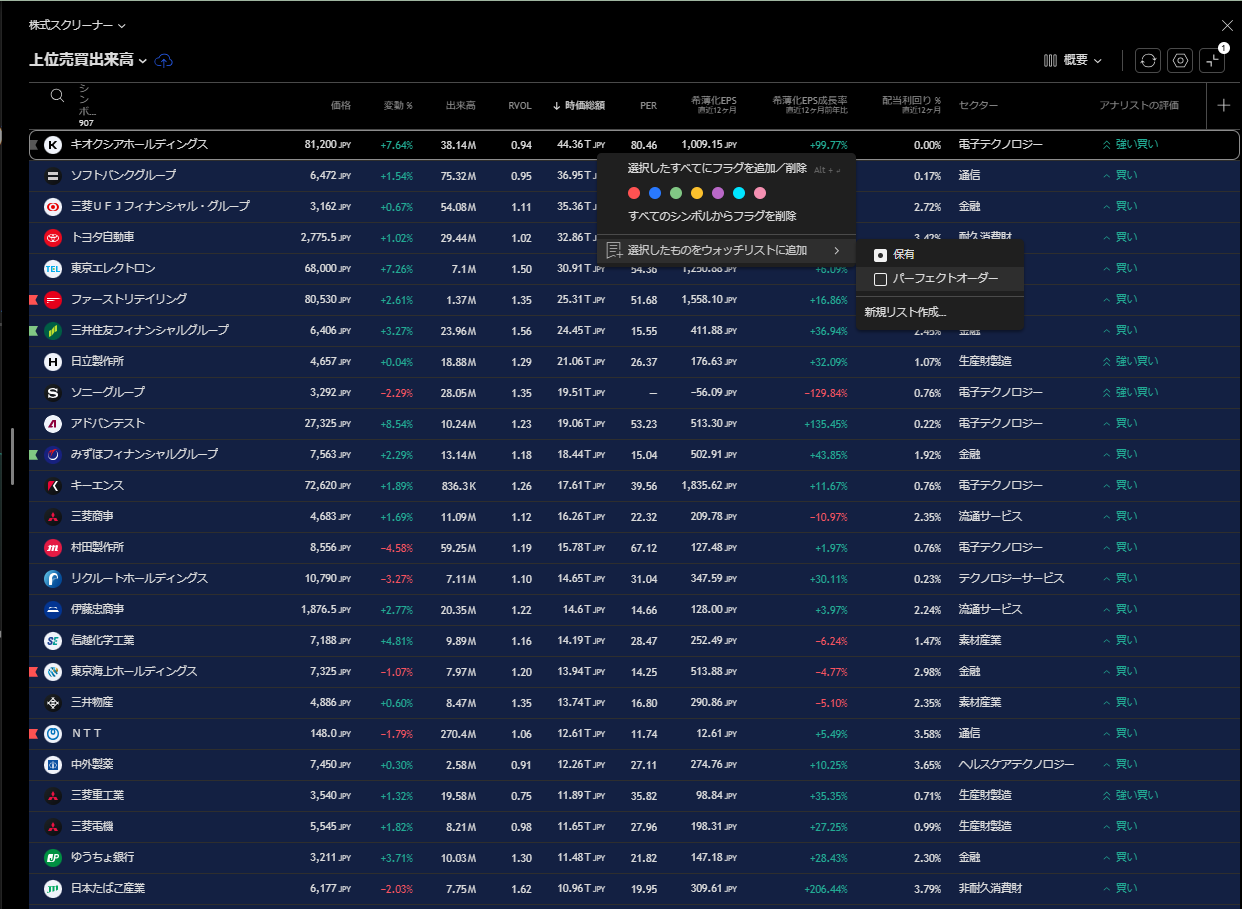Expand 選択したものをウォッチリストに追加 submenu arrow
This screenshot has width=1242, height=909.
click(836, 250)
